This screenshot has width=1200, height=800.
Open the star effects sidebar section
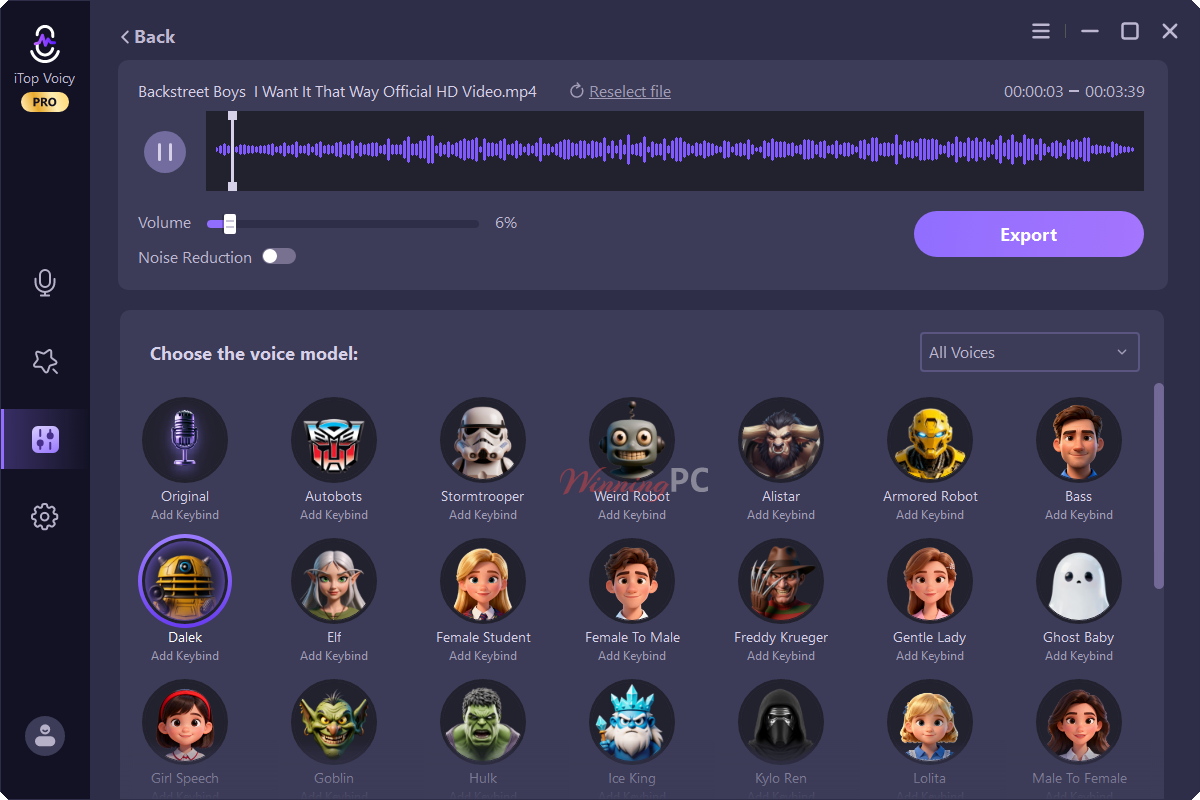coord(45,361)
